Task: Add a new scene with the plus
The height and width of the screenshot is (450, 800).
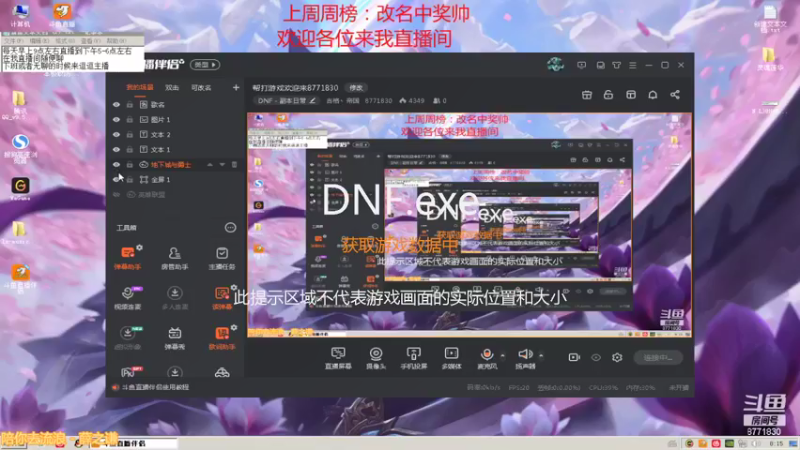Action: (236, 88)
